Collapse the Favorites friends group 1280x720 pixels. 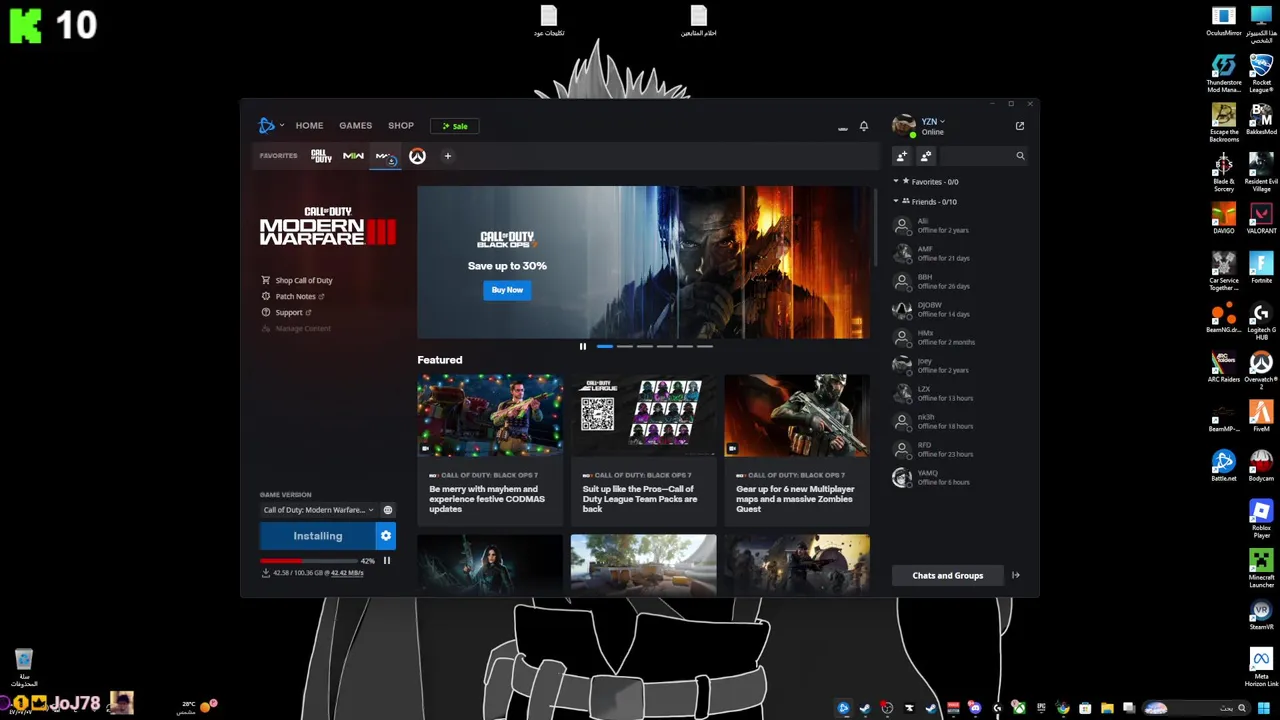click(896, 182)
